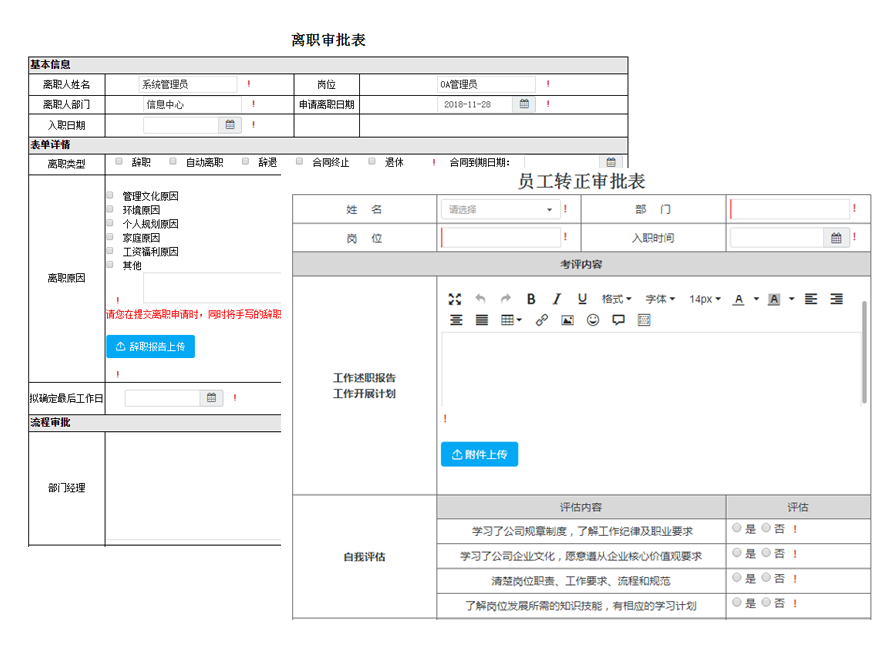
Task: Click the 附件上传 attachment upload button
Action: pos(479,454)
